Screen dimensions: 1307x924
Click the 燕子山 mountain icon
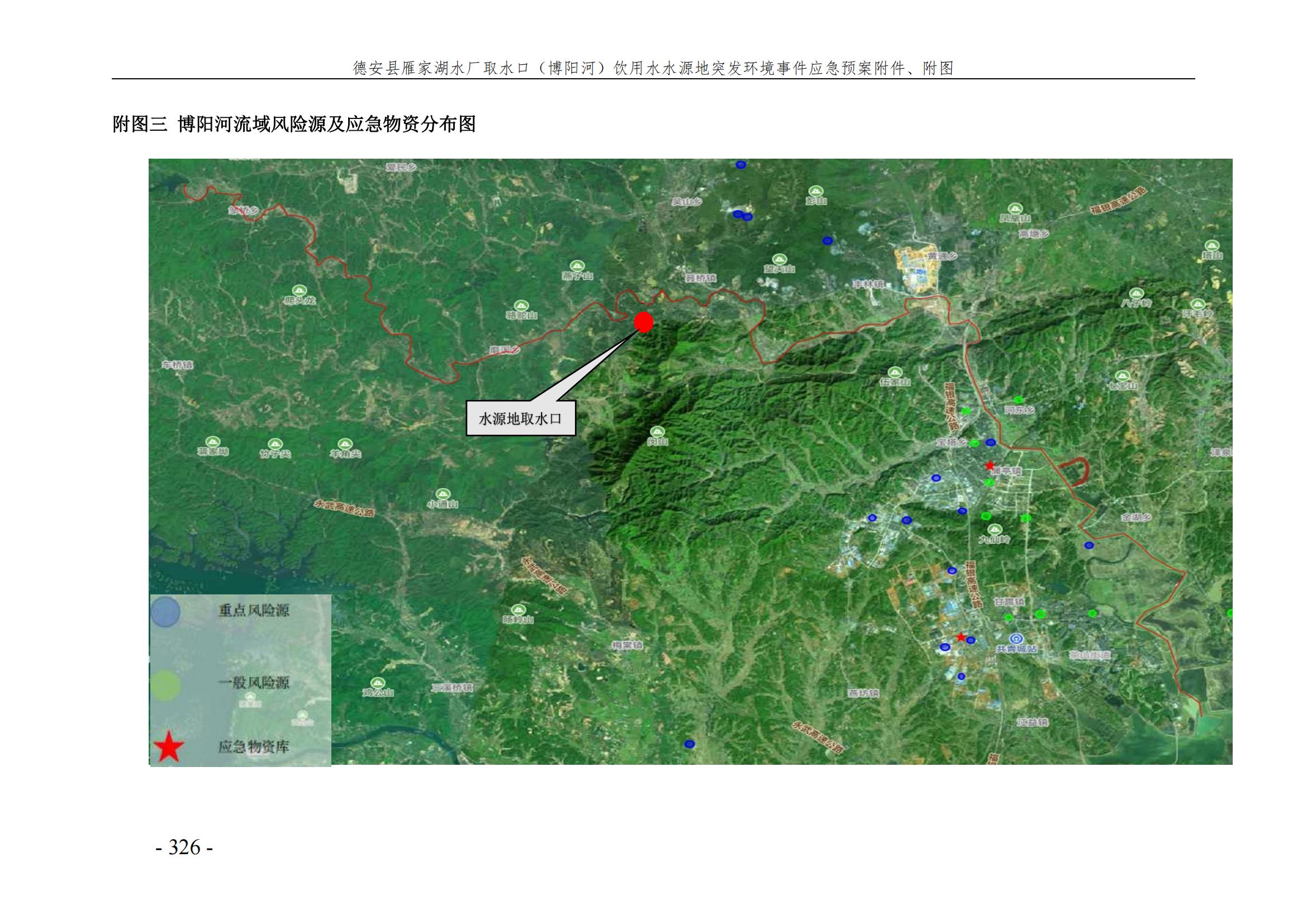tap(577, 266)
